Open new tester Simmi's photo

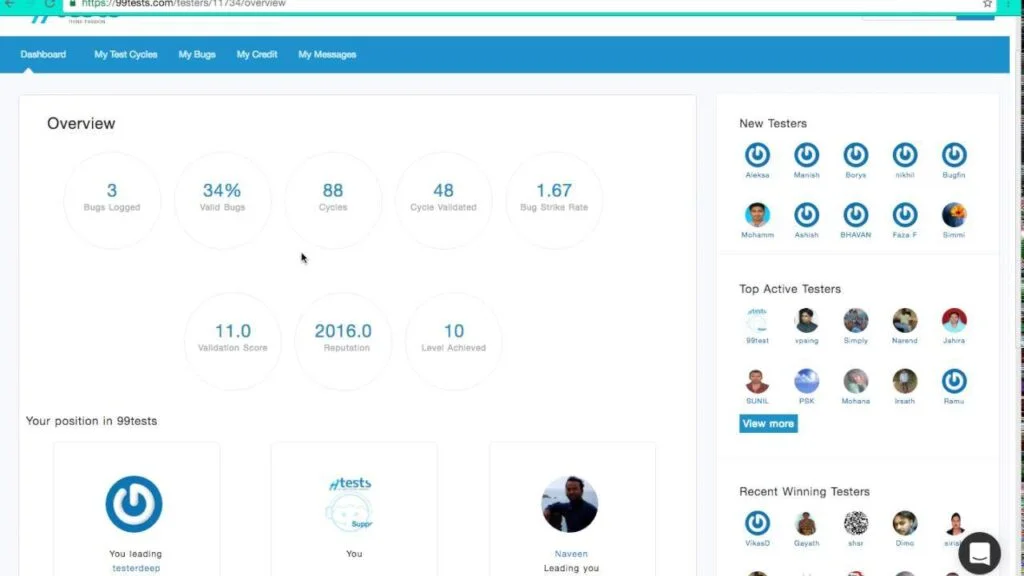(x=953, y=215)
